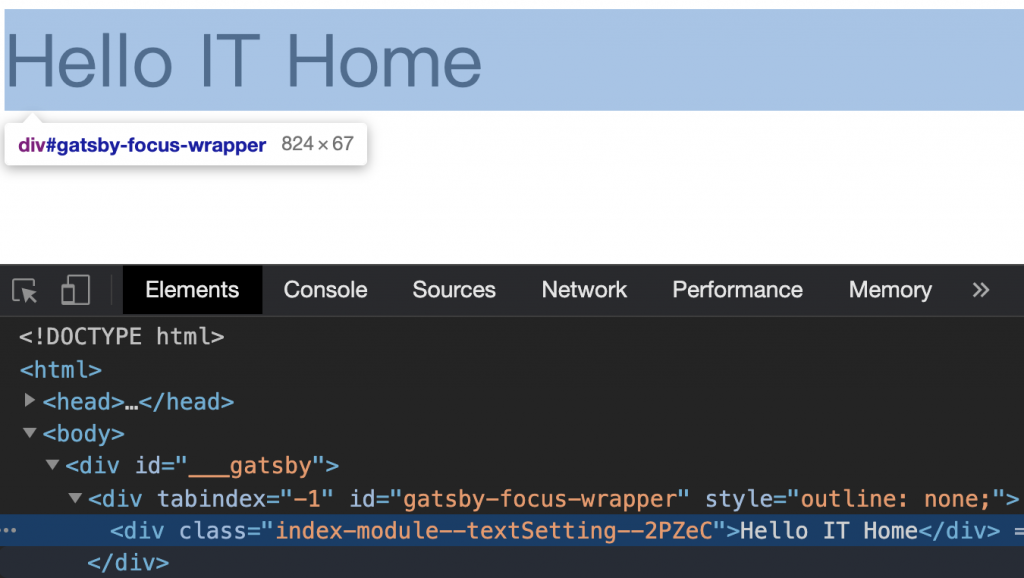This screenshot has height=578, width=1024.
Task: Select the closing div tag line
Action: (x=128, y=562)
